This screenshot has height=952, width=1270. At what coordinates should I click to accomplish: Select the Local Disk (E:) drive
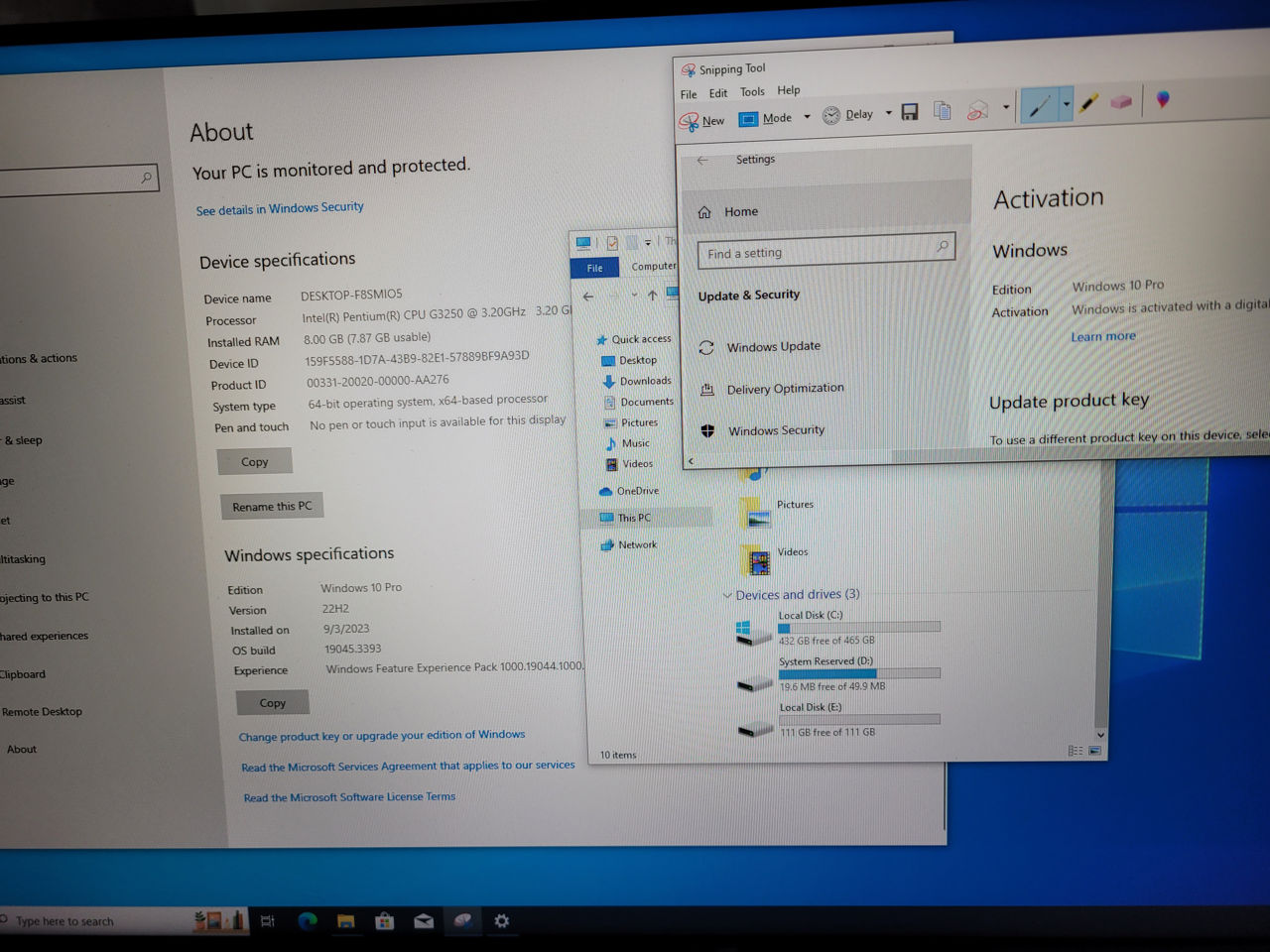point(838,720)
